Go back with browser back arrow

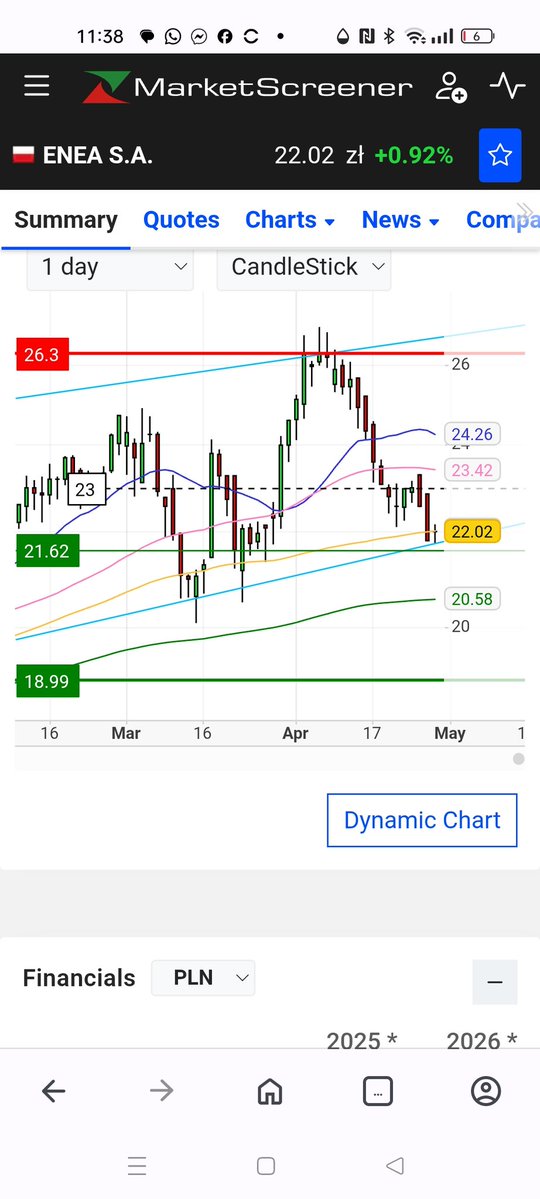click(54, 1091)
